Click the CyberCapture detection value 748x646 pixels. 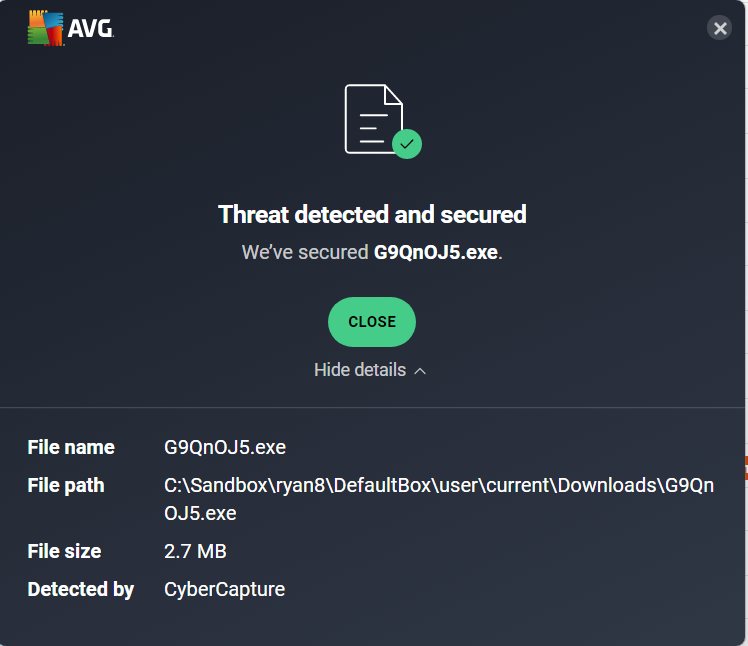coord(224,589)
